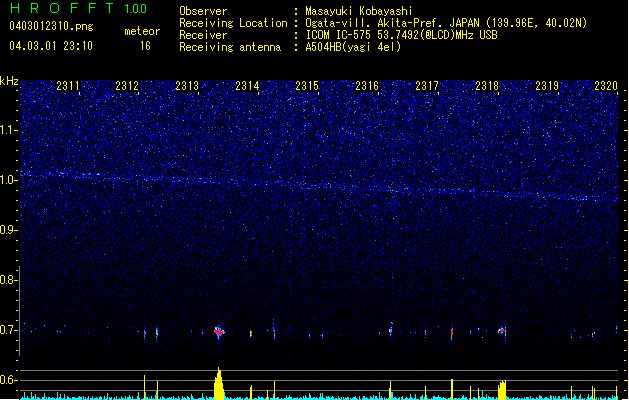Click the 2314 time marker

pos(248,86)
